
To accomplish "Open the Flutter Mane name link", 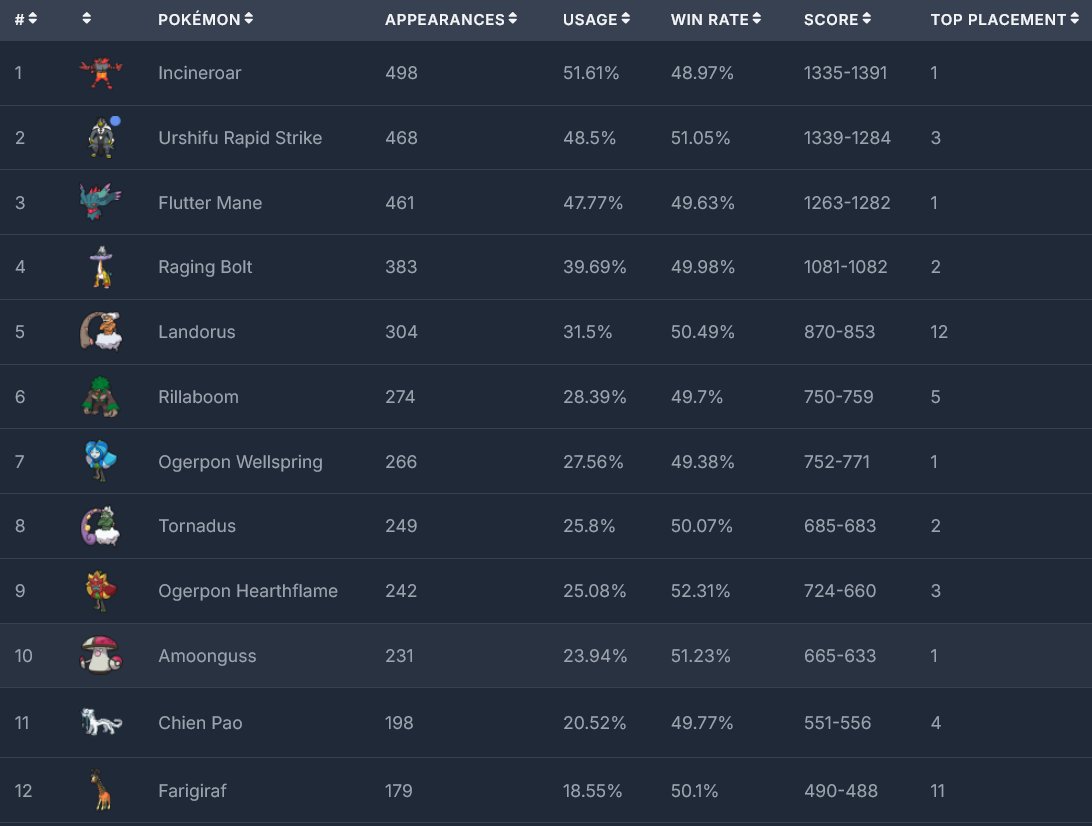I will [x=210, y=203].
